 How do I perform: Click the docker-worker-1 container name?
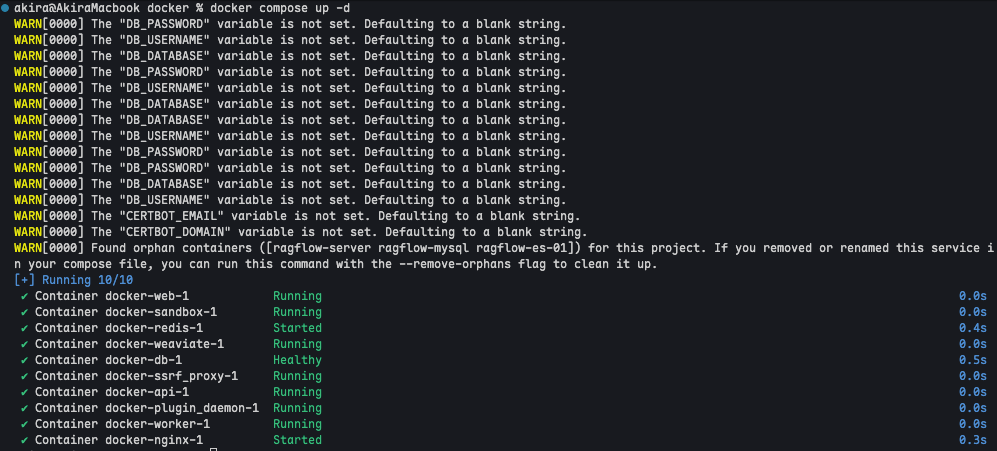pyautogui.click(x=157, y=424)
